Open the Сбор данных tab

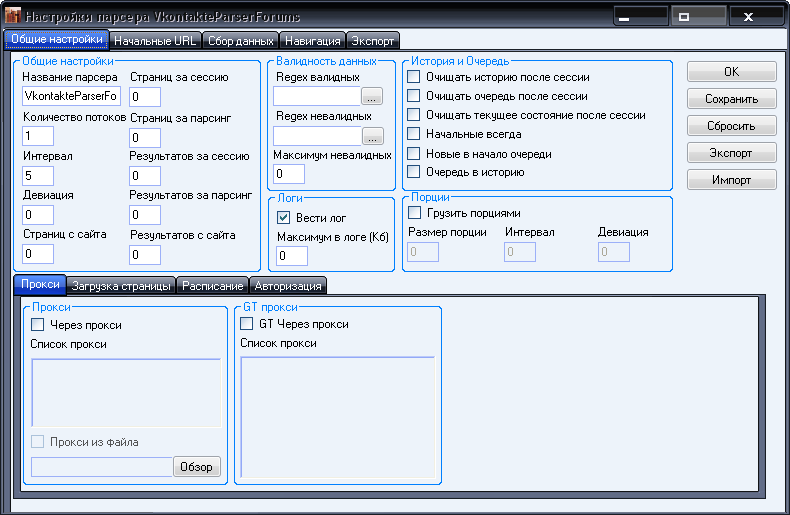240,41
